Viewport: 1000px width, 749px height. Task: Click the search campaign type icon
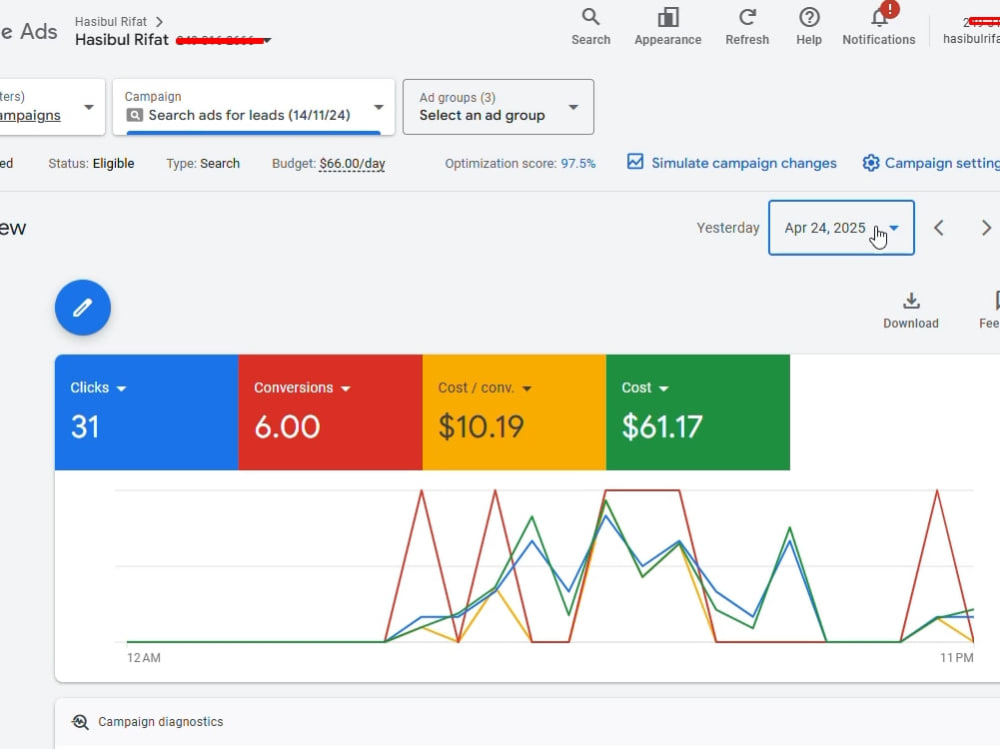point(134,115)
